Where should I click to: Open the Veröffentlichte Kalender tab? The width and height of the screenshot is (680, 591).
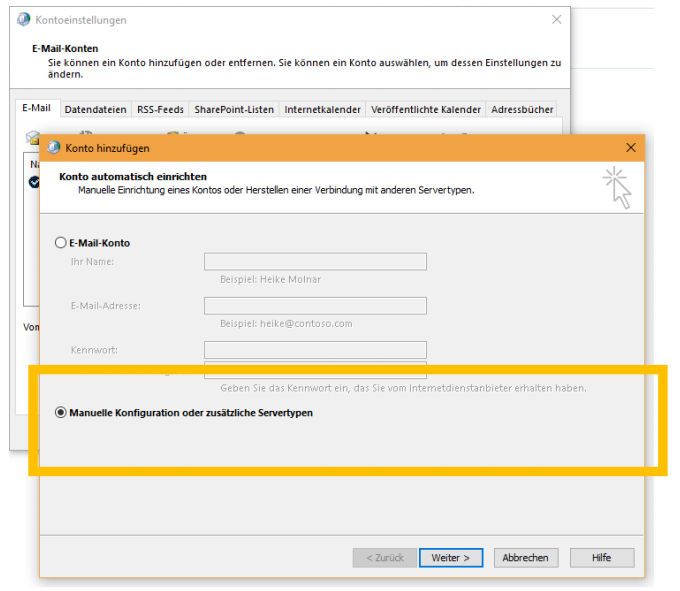click(x=426, y=109)
